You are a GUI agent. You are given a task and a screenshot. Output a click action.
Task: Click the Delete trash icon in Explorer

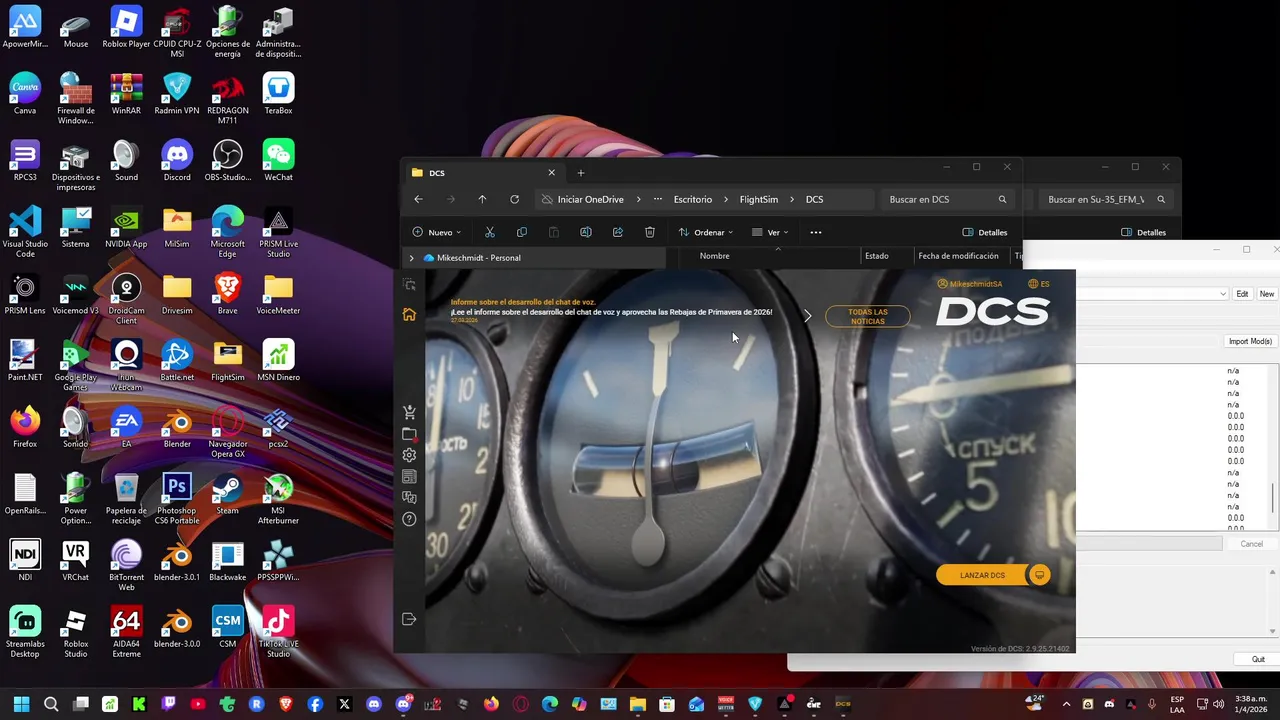click(650, 232)
